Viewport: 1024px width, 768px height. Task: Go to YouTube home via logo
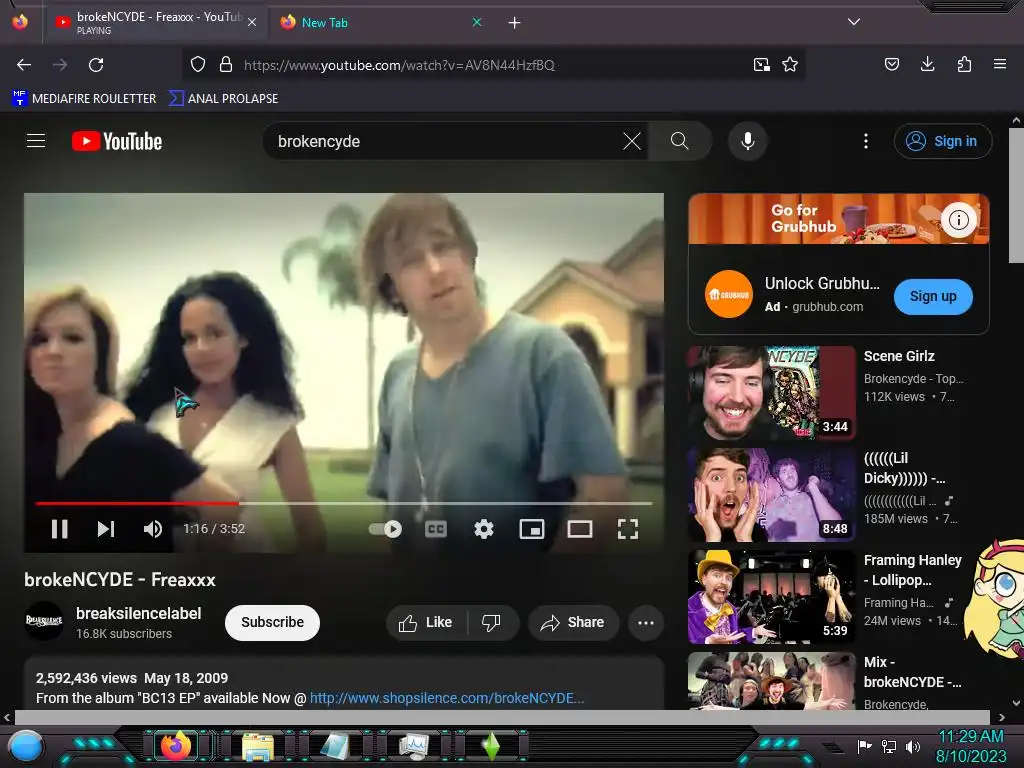coord(117,141)
